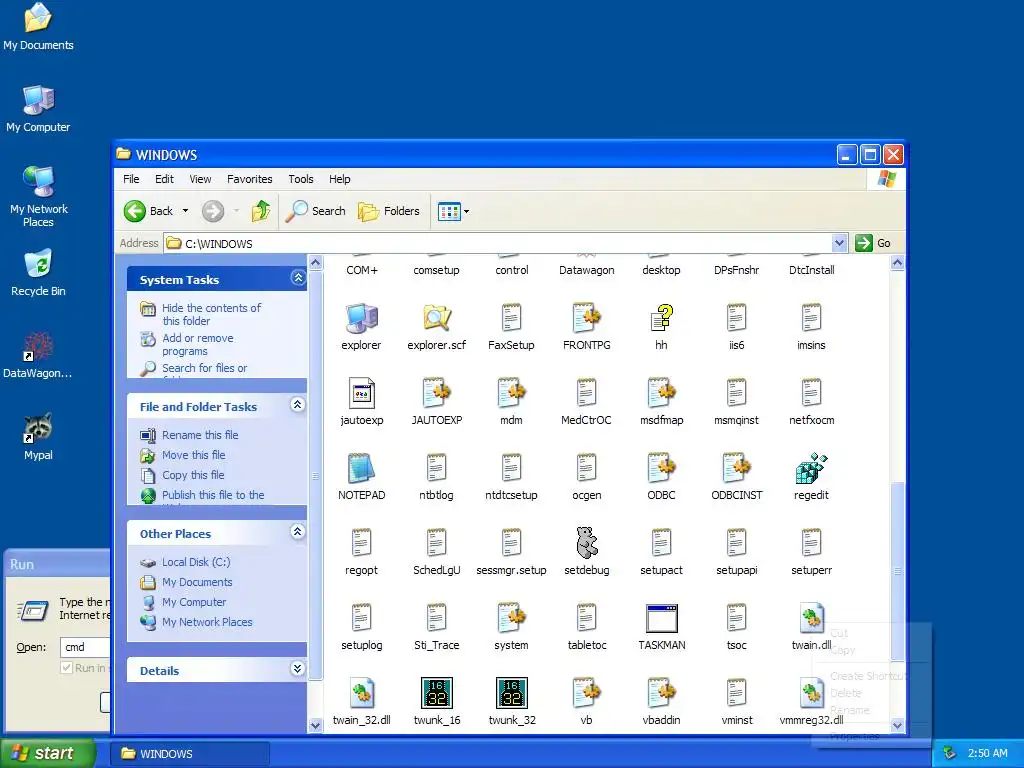Open the Address bar dropdown arrow
The image size is (1024, 768).
[x=840, y=243]
